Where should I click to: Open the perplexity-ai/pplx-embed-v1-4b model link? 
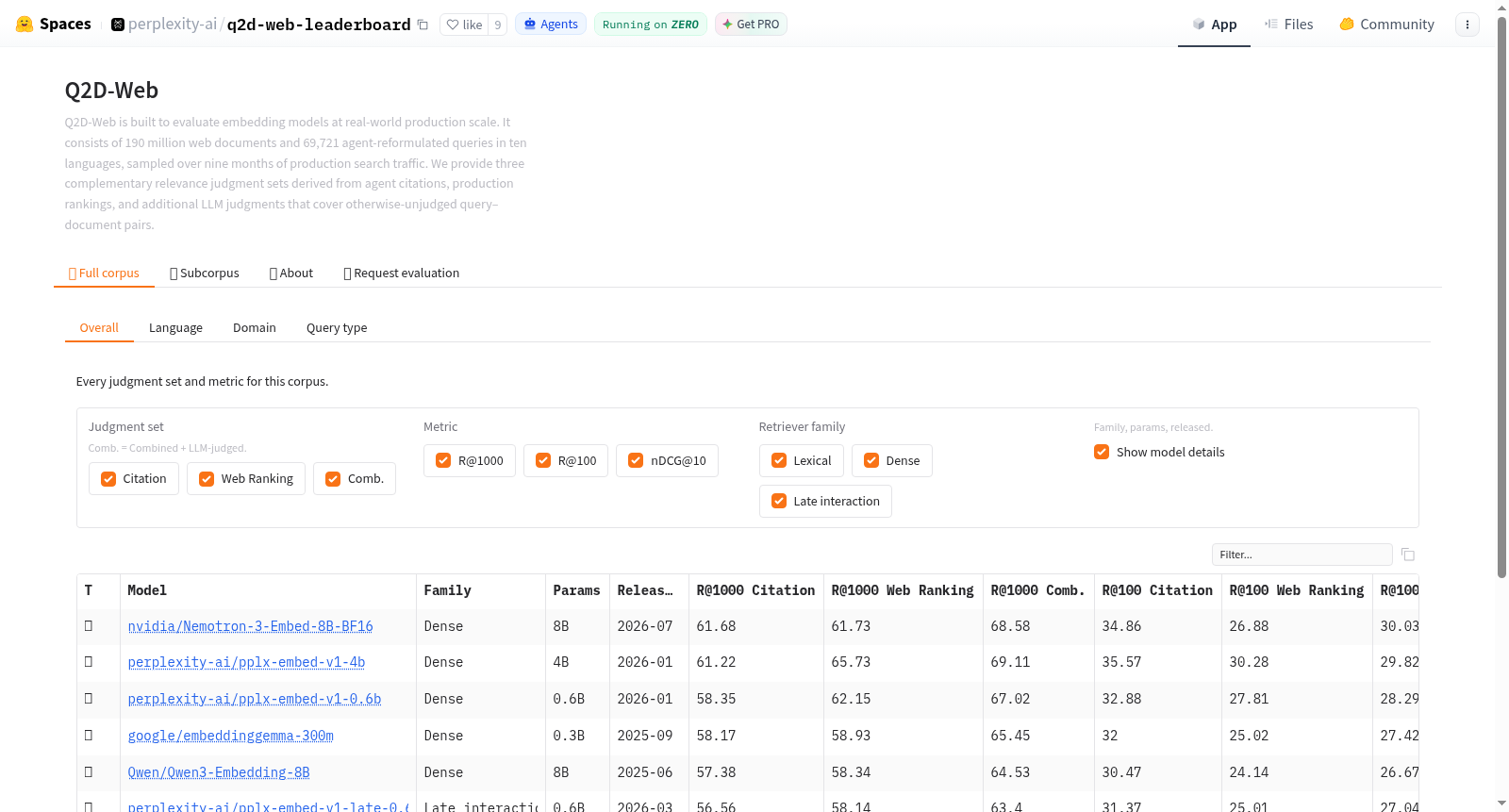[x=246, y=662]
